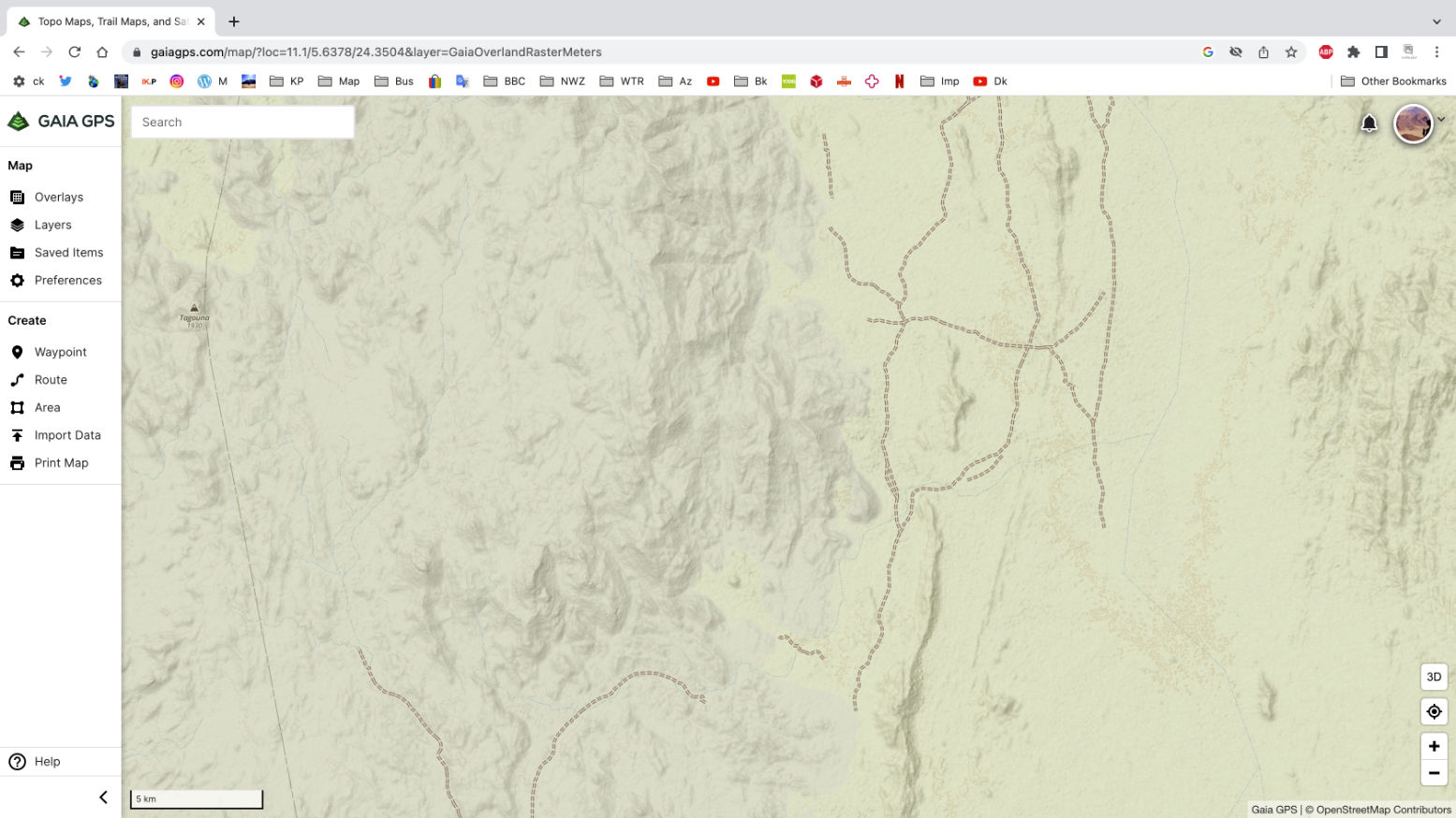Screen dimensions: 1456x818
Task: Open Other Bookmarks folder
Action: click(x=1393, y=81)
